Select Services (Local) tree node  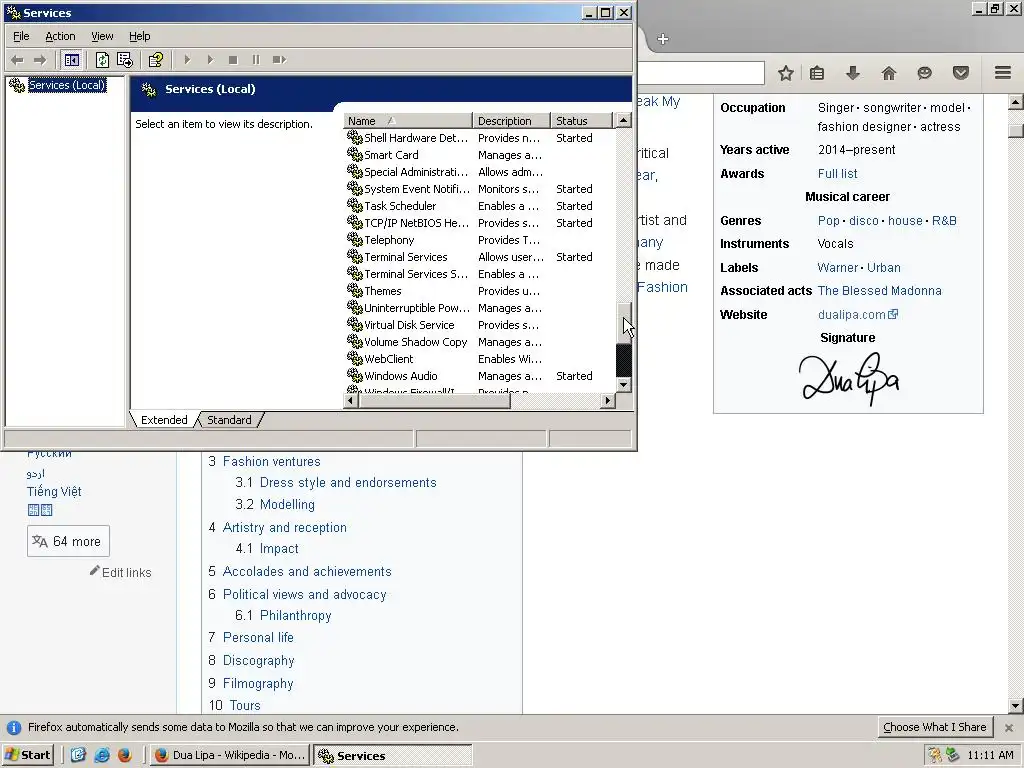[x=67, y=85]
